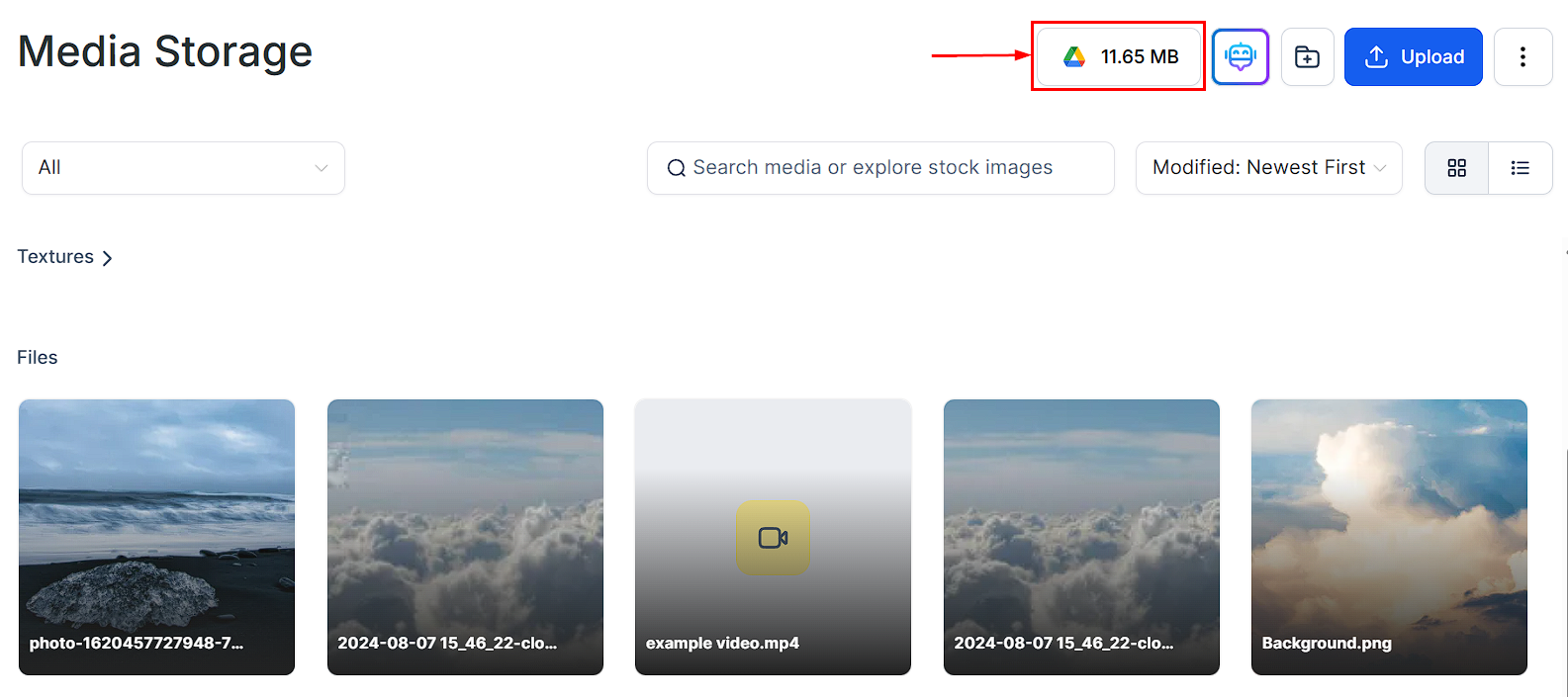The height and width of the screenshot is (697, 1568).
Task: Click the 11.65 MB storage button
Action: click(x=1119, y=57)
